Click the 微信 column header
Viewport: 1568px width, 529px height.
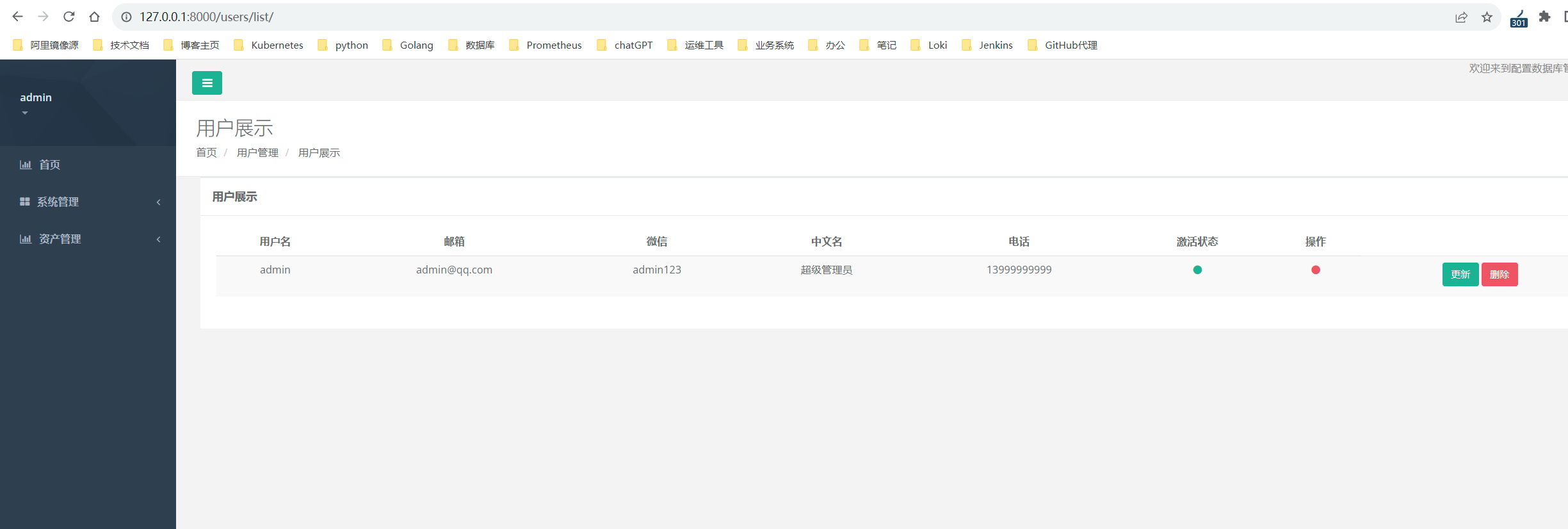point(657,241)
